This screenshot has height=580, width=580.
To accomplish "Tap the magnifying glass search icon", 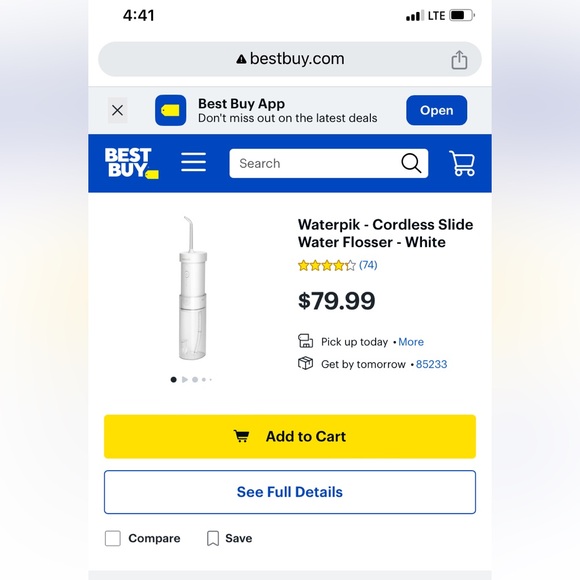I will pos(411,163).
